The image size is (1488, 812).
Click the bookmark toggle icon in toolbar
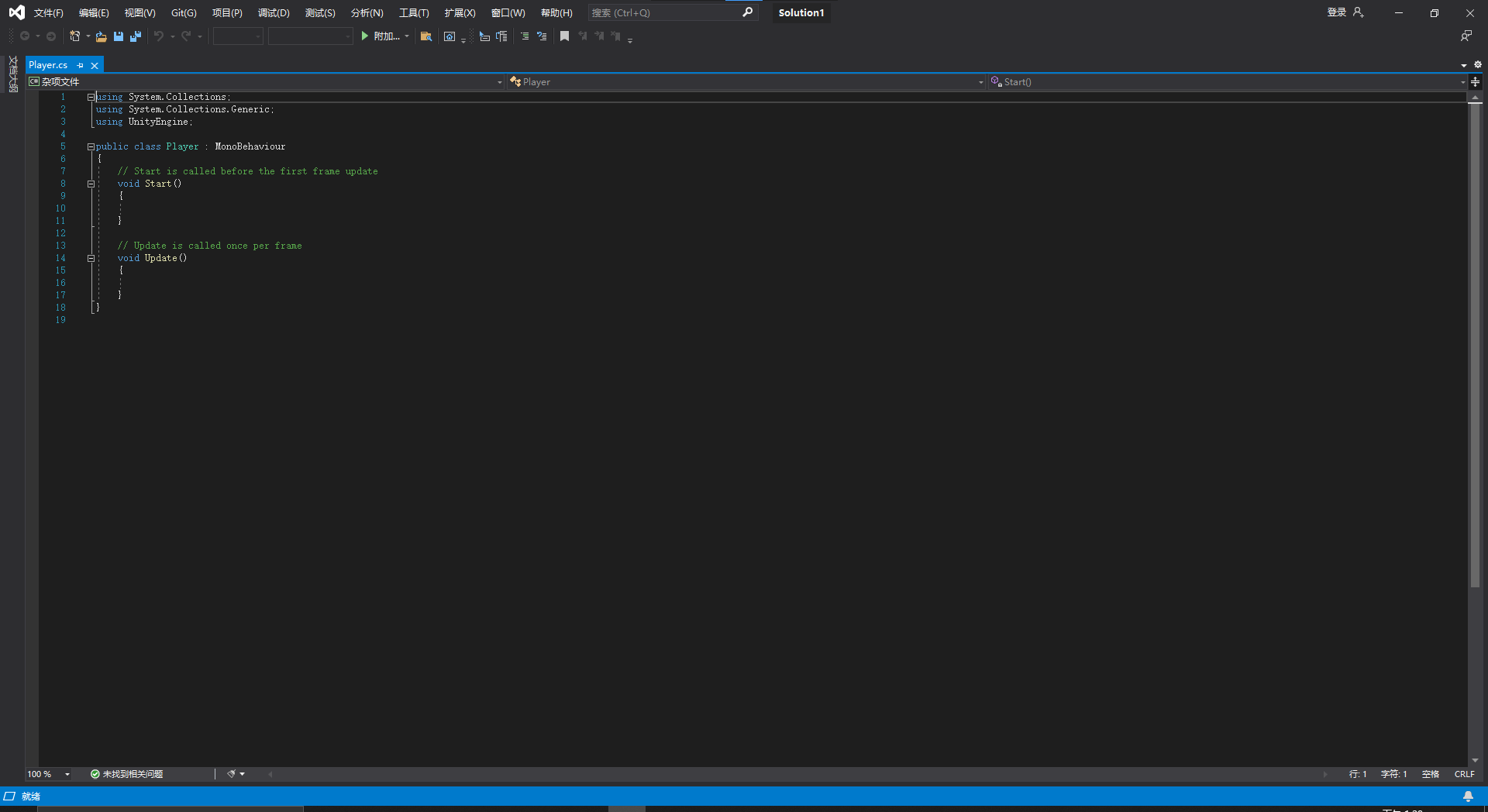point(564,36)
